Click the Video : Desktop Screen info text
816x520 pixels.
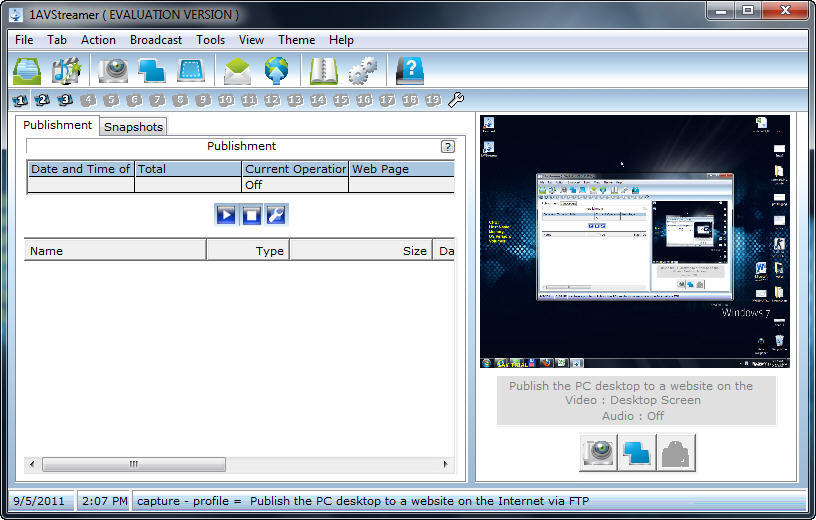633,400
